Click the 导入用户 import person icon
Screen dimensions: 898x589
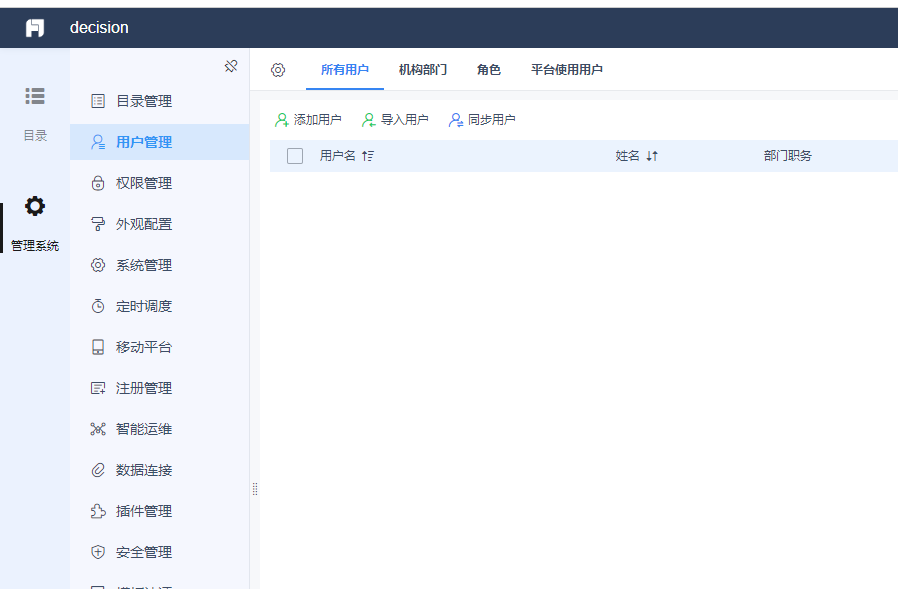[x=368, y=120]
